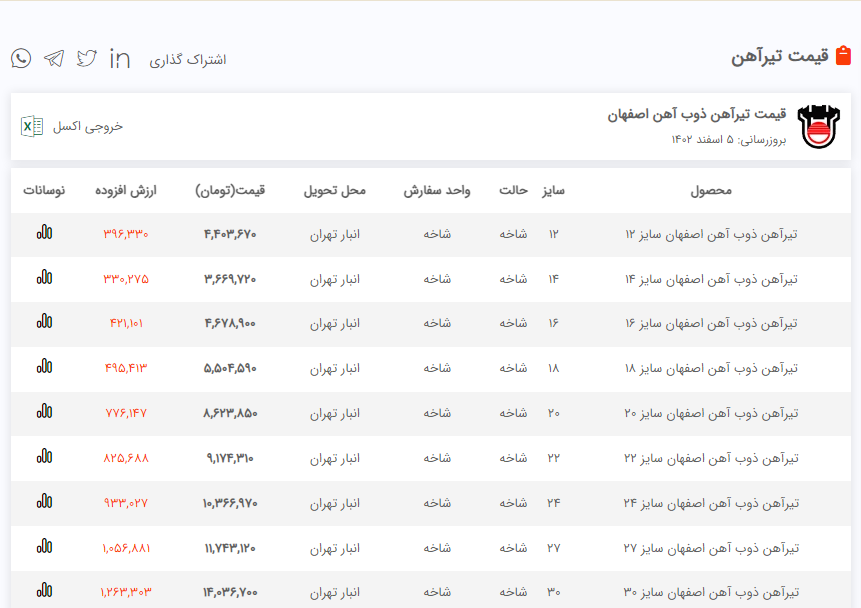Image resolution: width=861 pixels, height=608 pixels.
Task: Click the نوسانات column header
Action: click(x=44, y=190)
